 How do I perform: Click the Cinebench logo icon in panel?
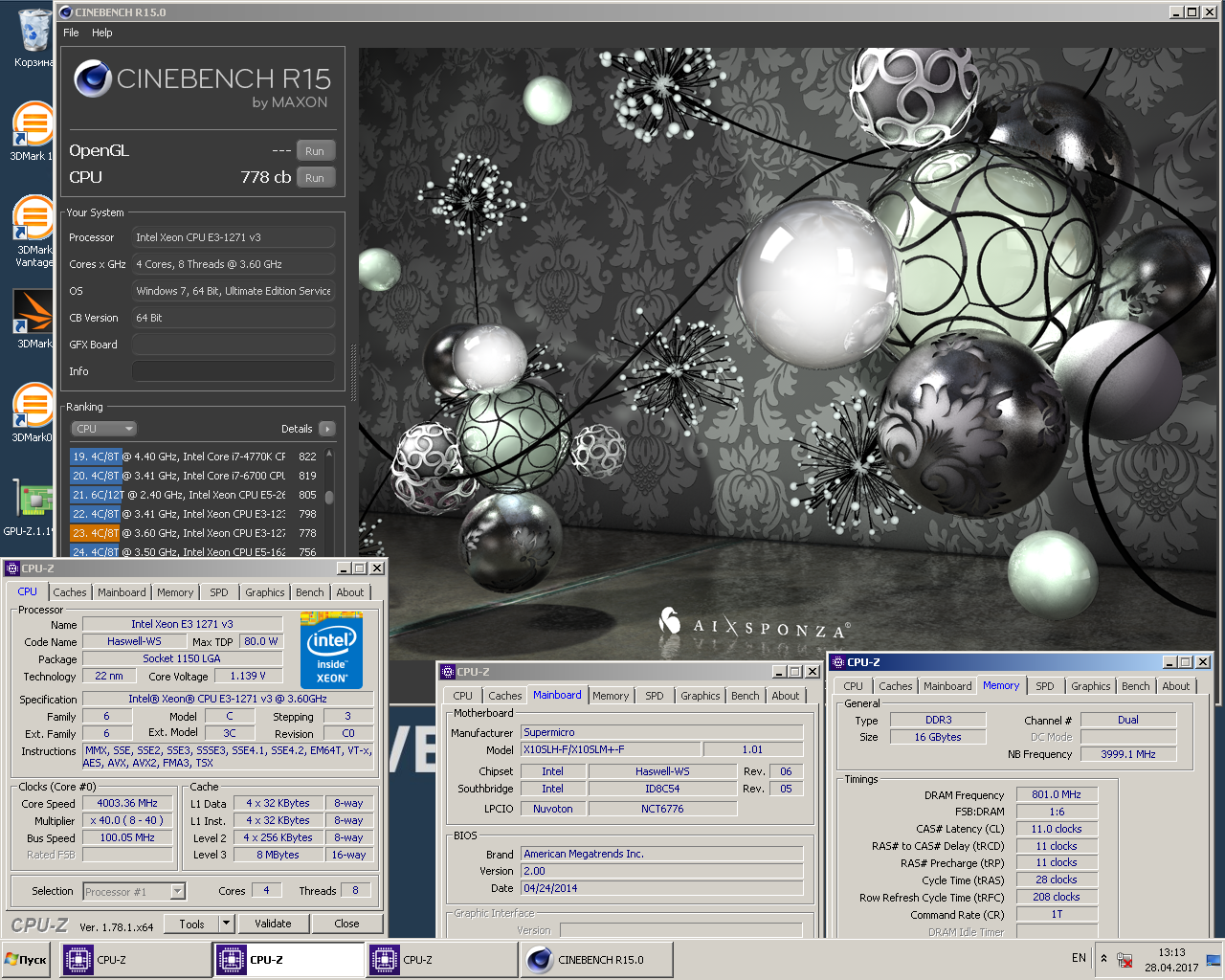pos(94,78)
